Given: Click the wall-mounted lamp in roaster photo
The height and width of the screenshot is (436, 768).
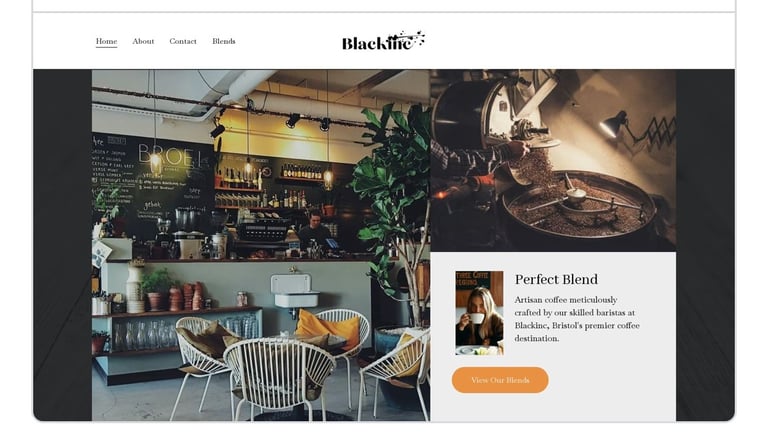Looking at the screenshot, I should pyautogui.click(x=614, y=124).
